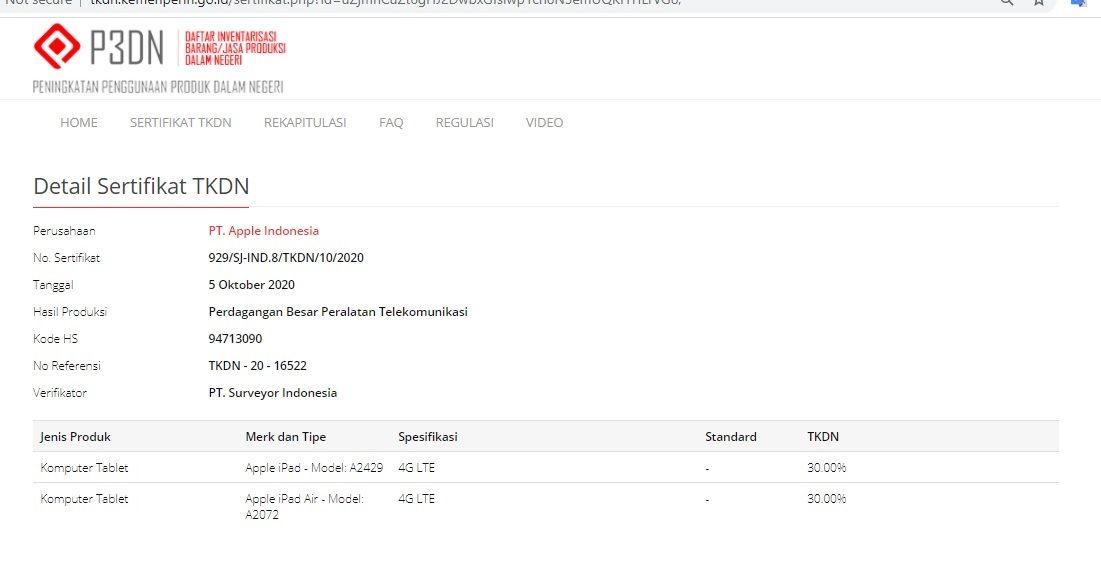Click the PT. Apple Indonesia company link

pyautogui.click(x=264, y=231)
